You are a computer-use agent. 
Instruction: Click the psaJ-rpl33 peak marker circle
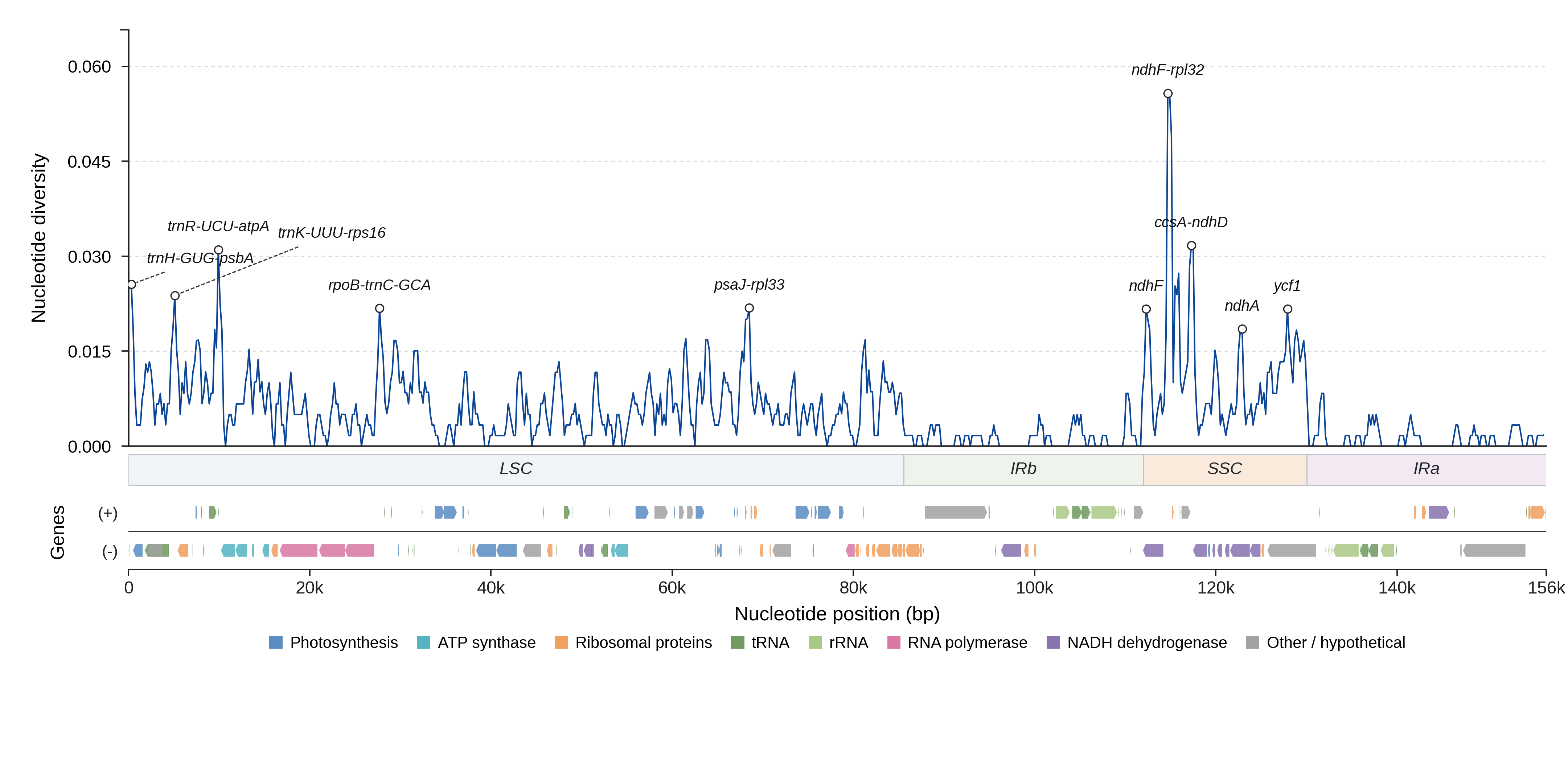[749, 308]
